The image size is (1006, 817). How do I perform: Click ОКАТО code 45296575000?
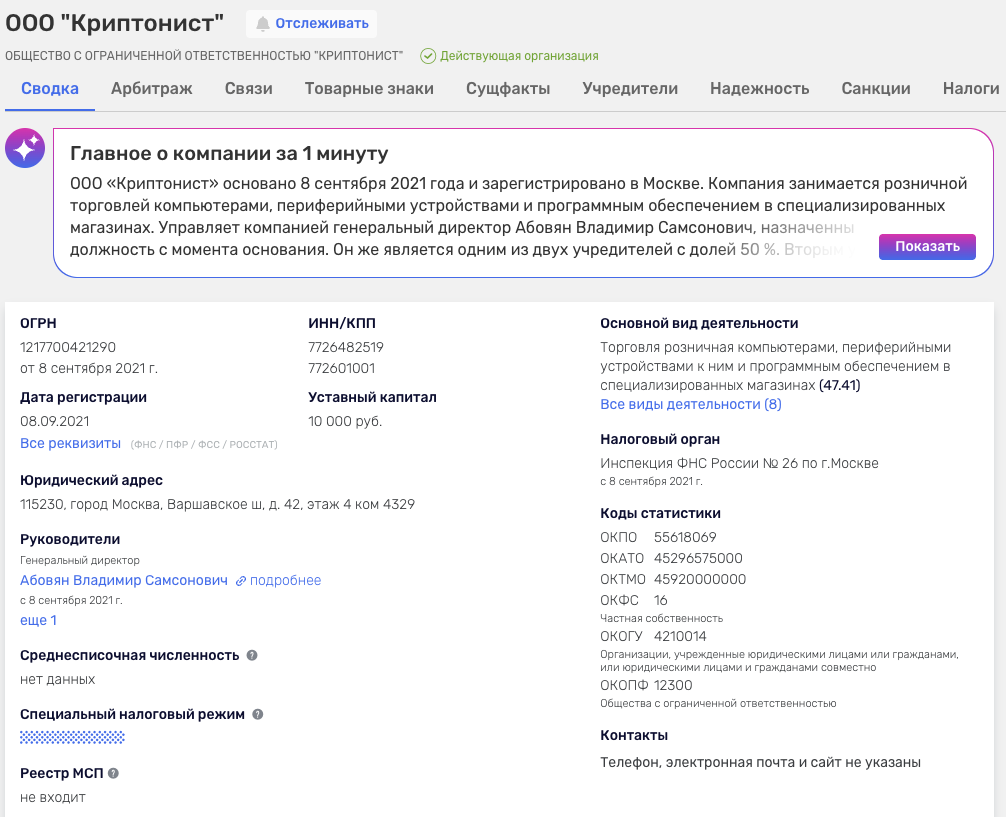click(698, 558)
